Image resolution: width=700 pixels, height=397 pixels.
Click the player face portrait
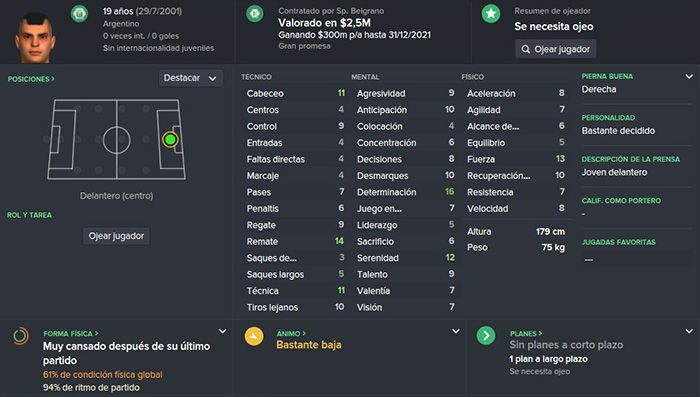[35, 38]
